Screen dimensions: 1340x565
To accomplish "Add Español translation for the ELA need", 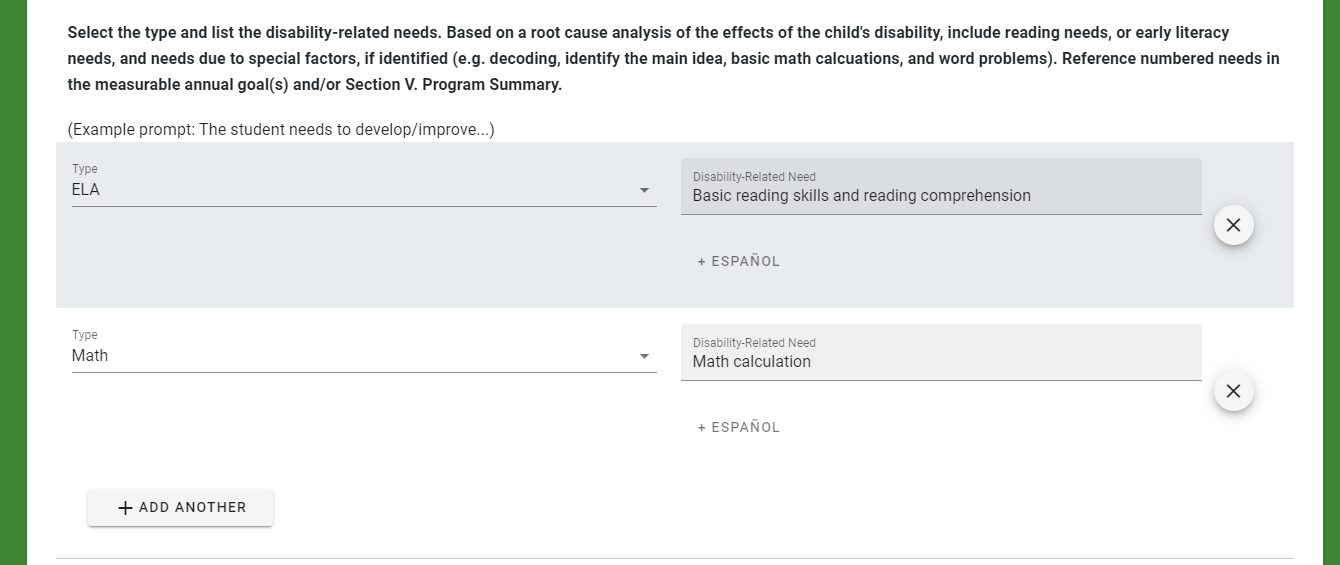I will 739,261.
